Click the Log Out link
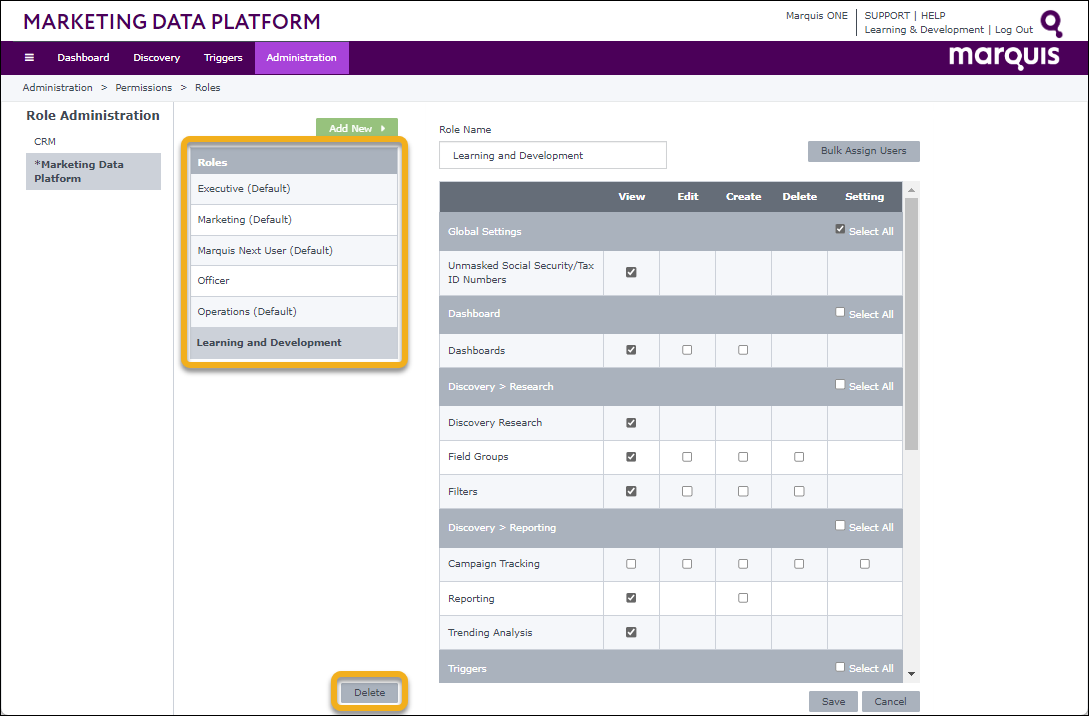The height and width of the screenshot is (716, 1089). pyautogui.click(x=1014, y=30)
